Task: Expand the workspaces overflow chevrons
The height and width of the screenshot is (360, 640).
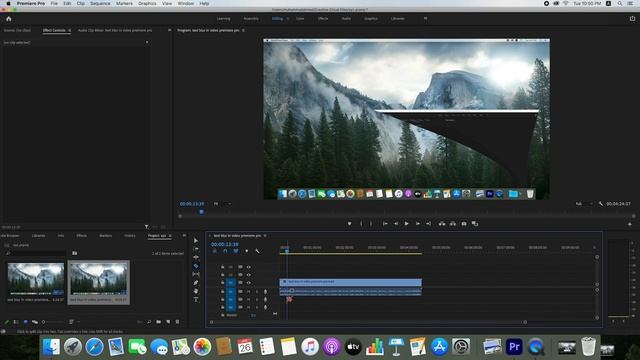Action: (x=425, y=18)
